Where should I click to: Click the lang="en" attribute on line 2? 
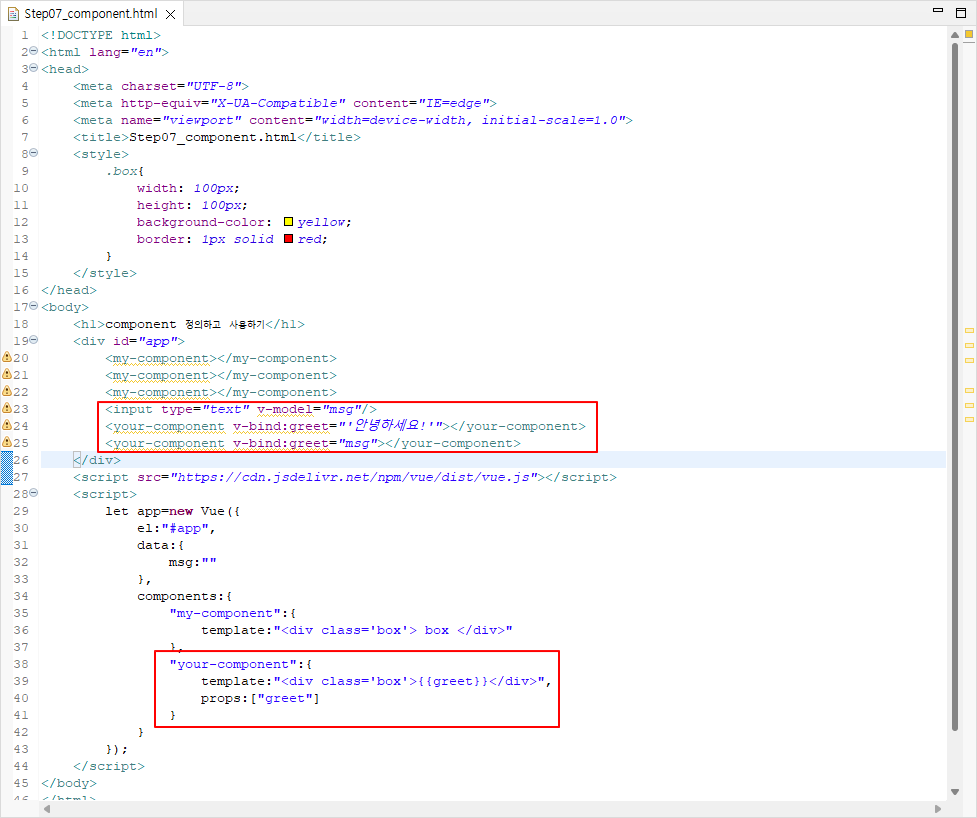(x=125, y=52)
